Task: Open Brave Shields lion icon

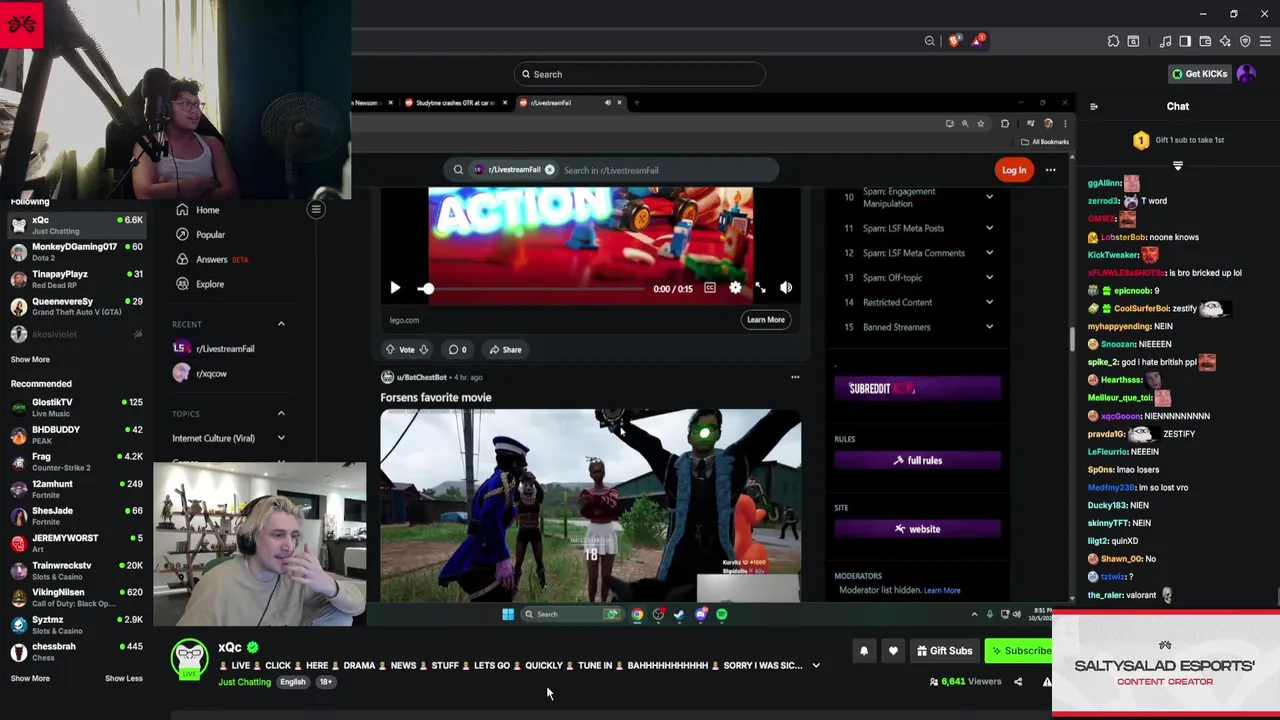Action: coord(954,41)
